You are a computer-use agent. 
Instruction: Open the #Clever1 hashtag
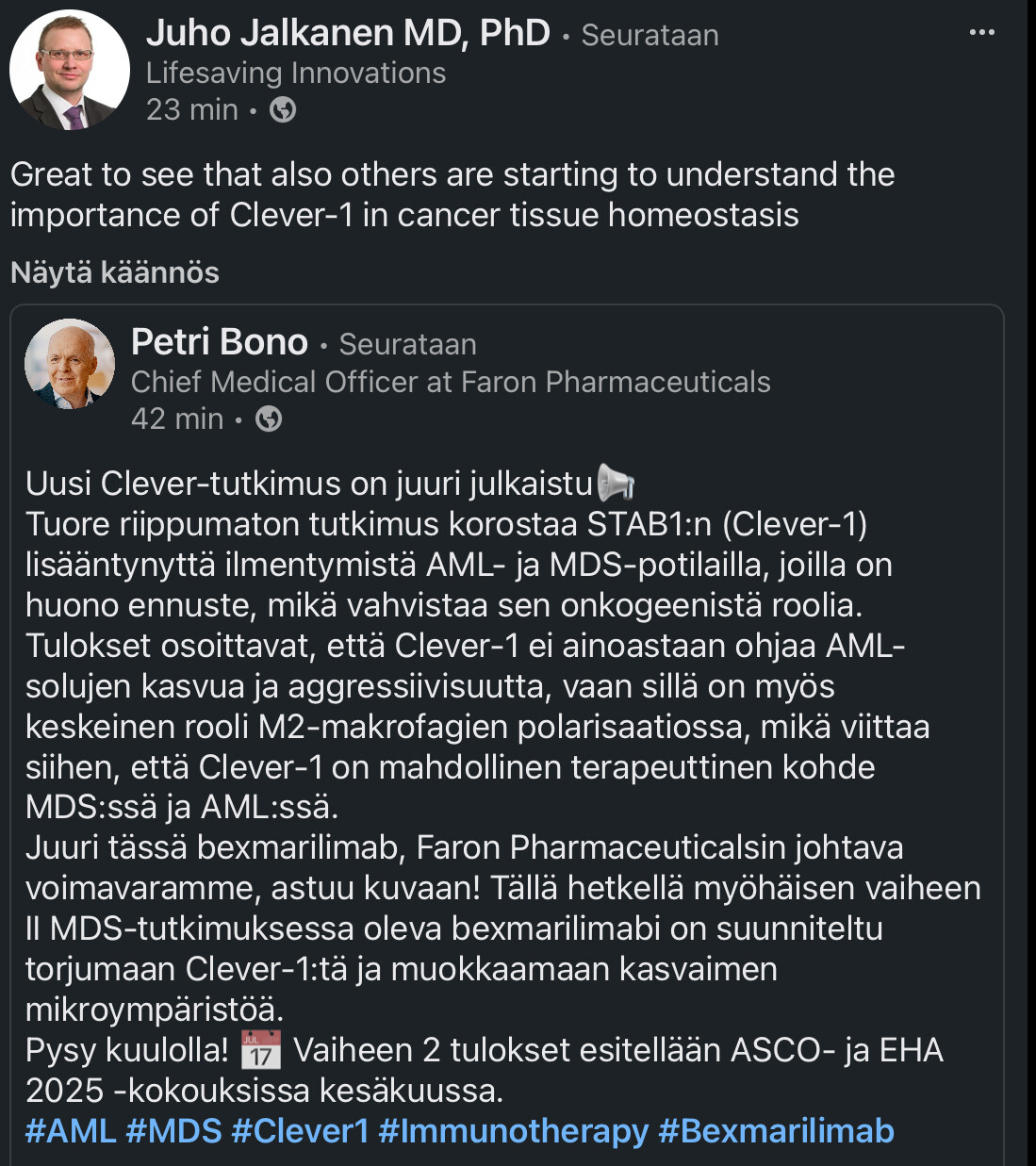click(300, 1130)
